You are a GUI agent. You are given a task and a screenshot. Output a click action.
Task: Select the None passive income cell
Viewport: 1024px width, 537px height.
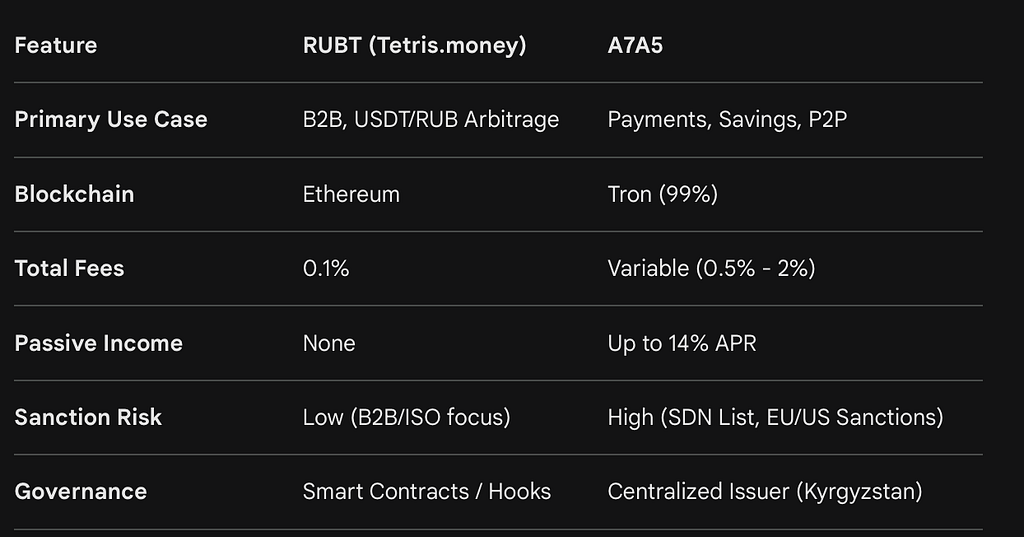pyautogui.click(x=328, y=343)
